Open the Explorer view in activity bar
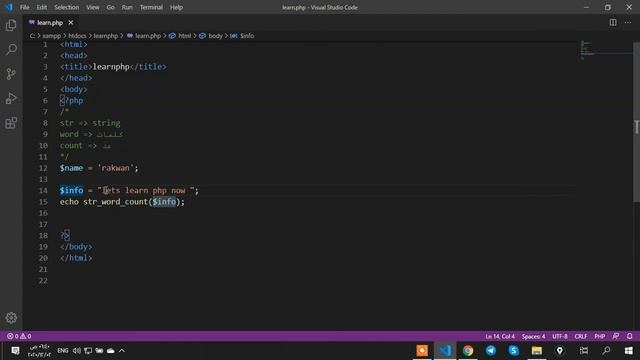The width and height of the screenshot is (640, 360). tap(11, 25)
